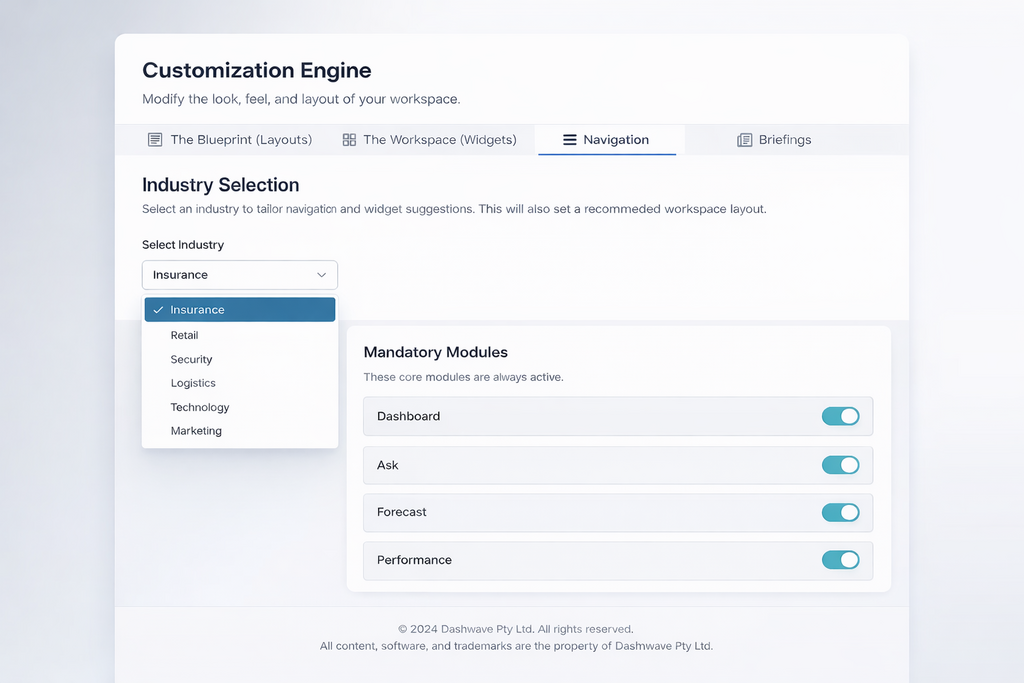Toggle the Dashboard module switch
This screenshot has height=683, width=1024.
pos(840,416)
